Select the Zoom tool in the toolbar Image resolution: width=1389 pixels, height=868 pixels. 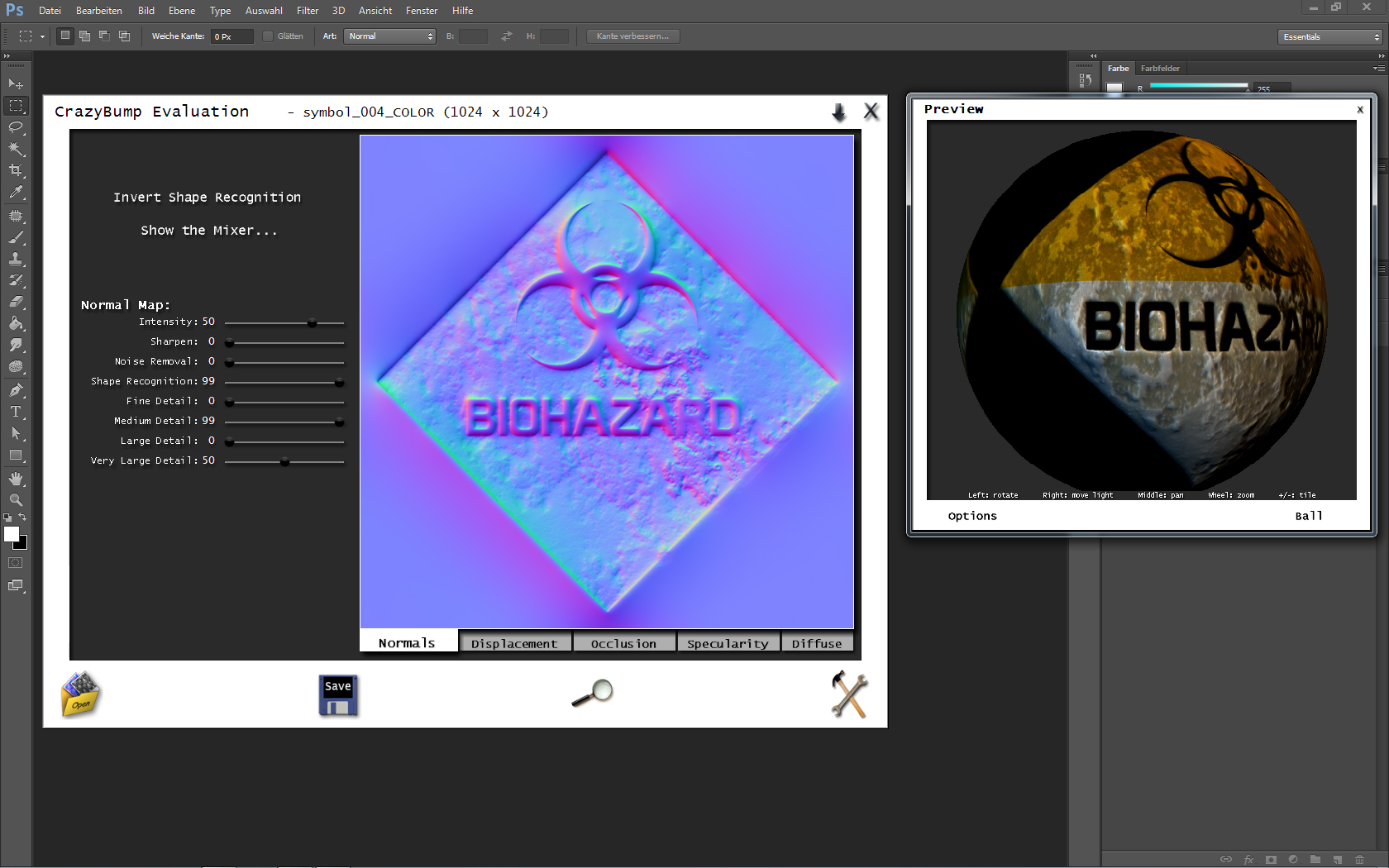click(16, 500)
